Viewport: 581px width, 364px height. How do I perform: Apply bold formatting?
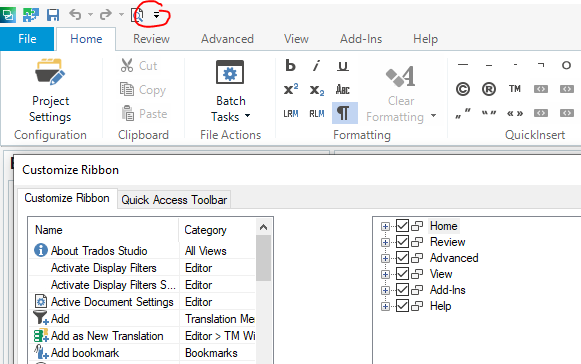click(x=290, y=66)
